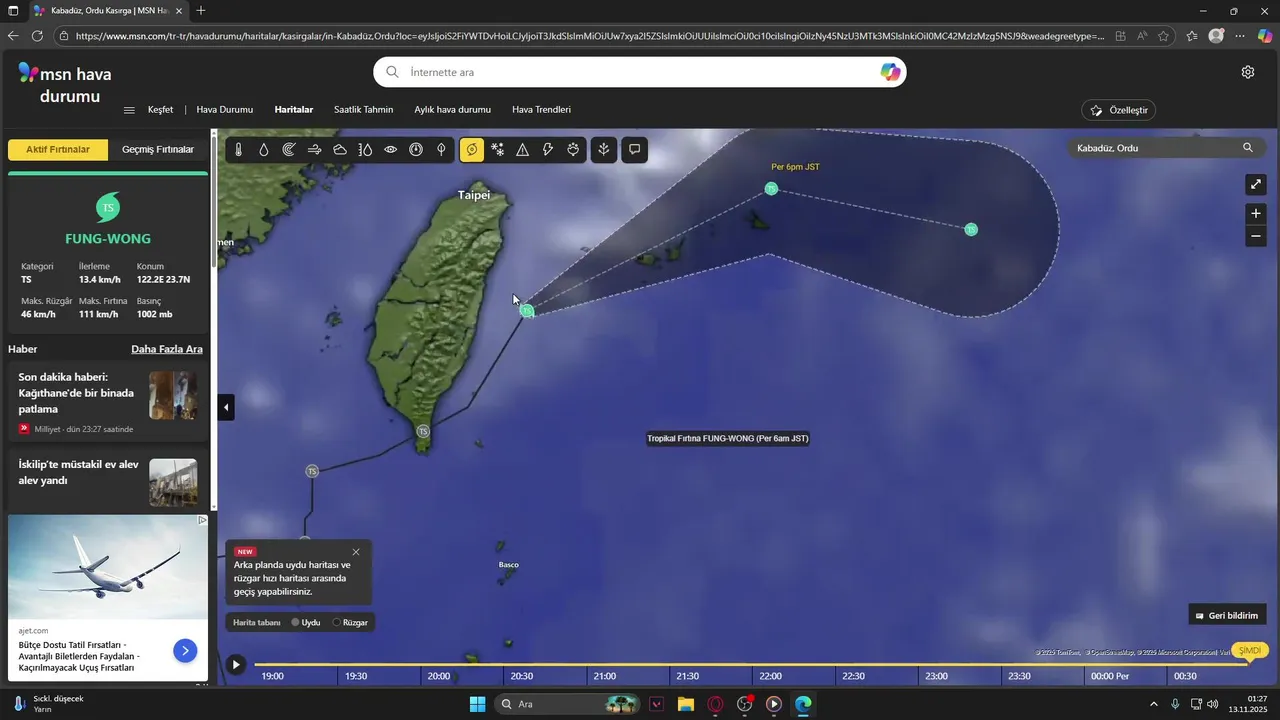Select the lightning map layer icon
Screen dimensions: 1280x720
(548, 150)
